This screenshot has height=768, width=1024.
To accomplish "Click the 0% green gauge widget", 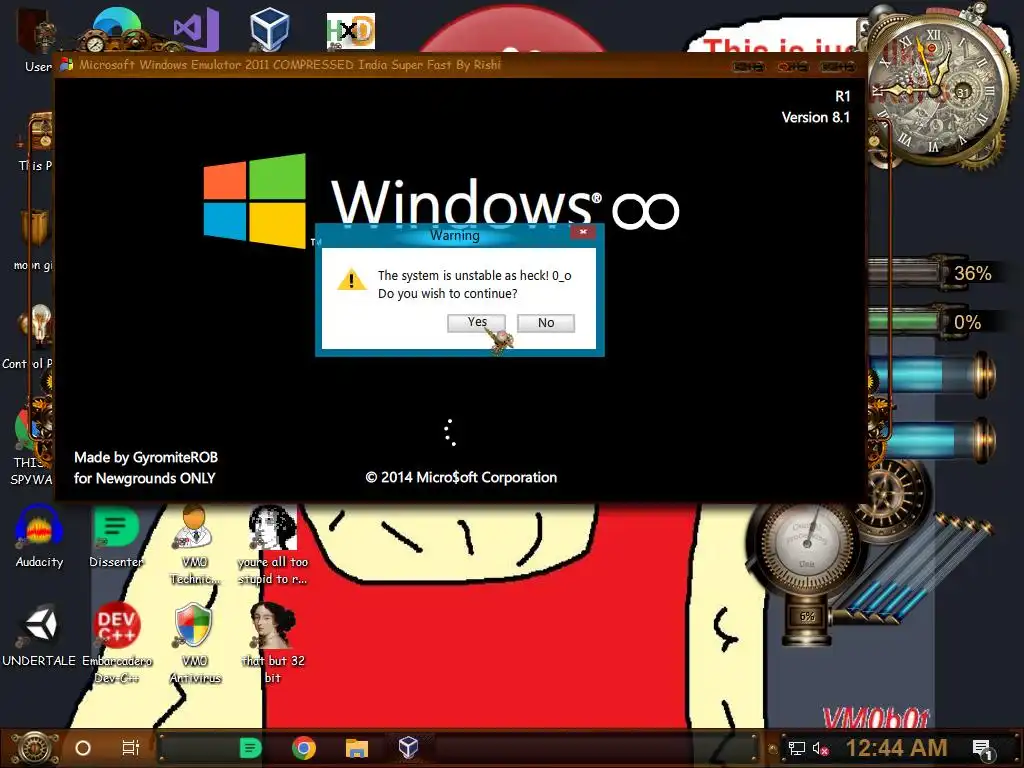I will (934, 322).
